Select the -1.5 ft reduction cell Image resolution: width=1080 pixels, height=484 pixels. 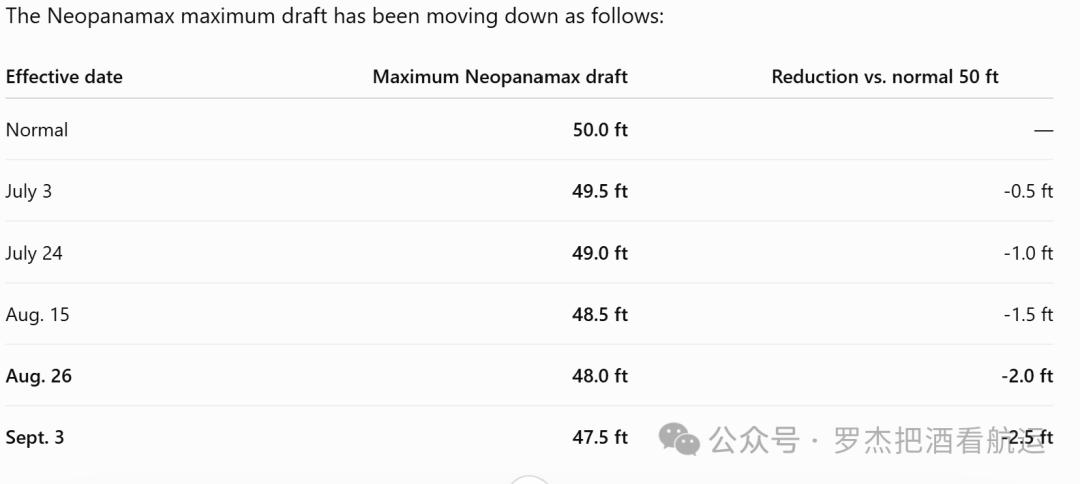pyautogui.click(x=1028, y=315)
